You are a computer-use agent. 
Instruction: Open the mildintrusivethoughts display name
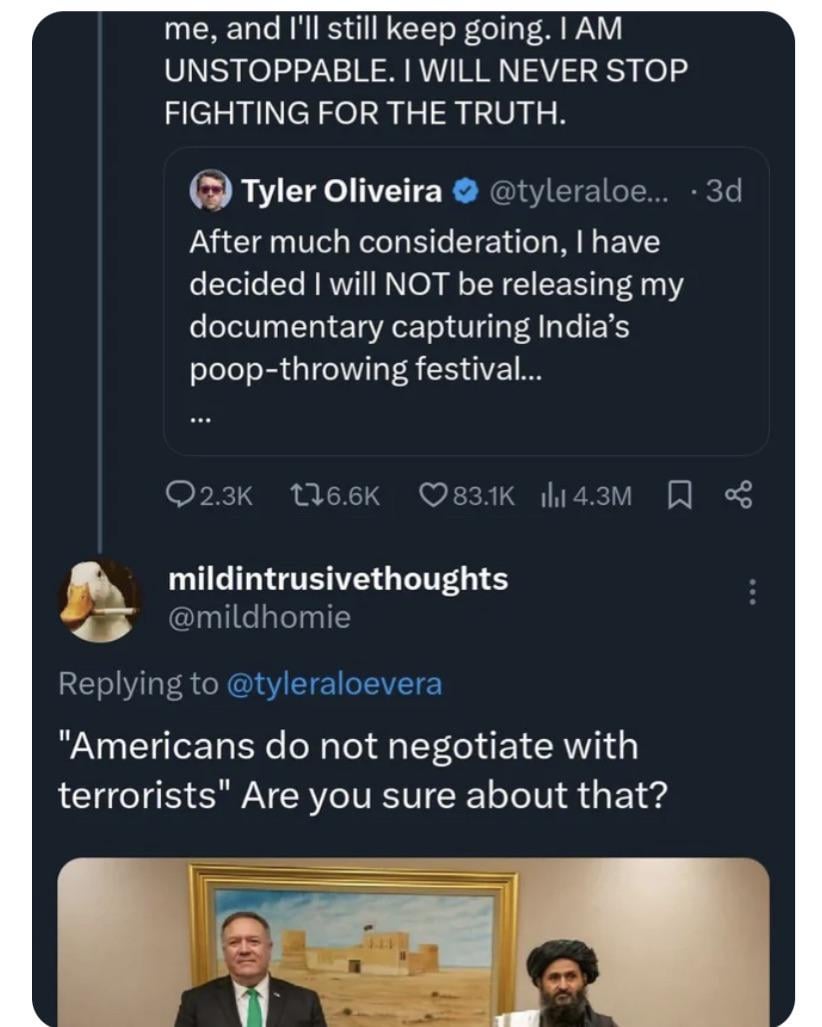pyautogui.click(x=338, y=578)
